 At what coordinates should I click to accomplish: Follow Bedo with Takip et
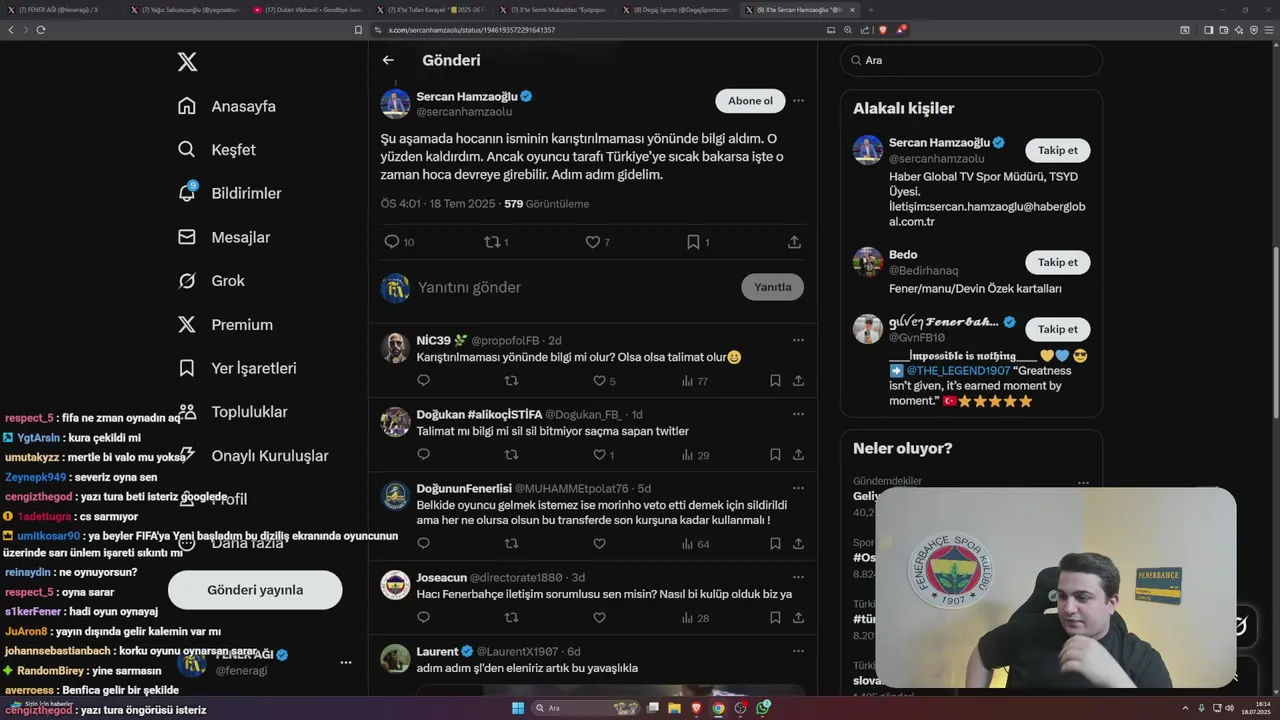tap(1058, 262)
